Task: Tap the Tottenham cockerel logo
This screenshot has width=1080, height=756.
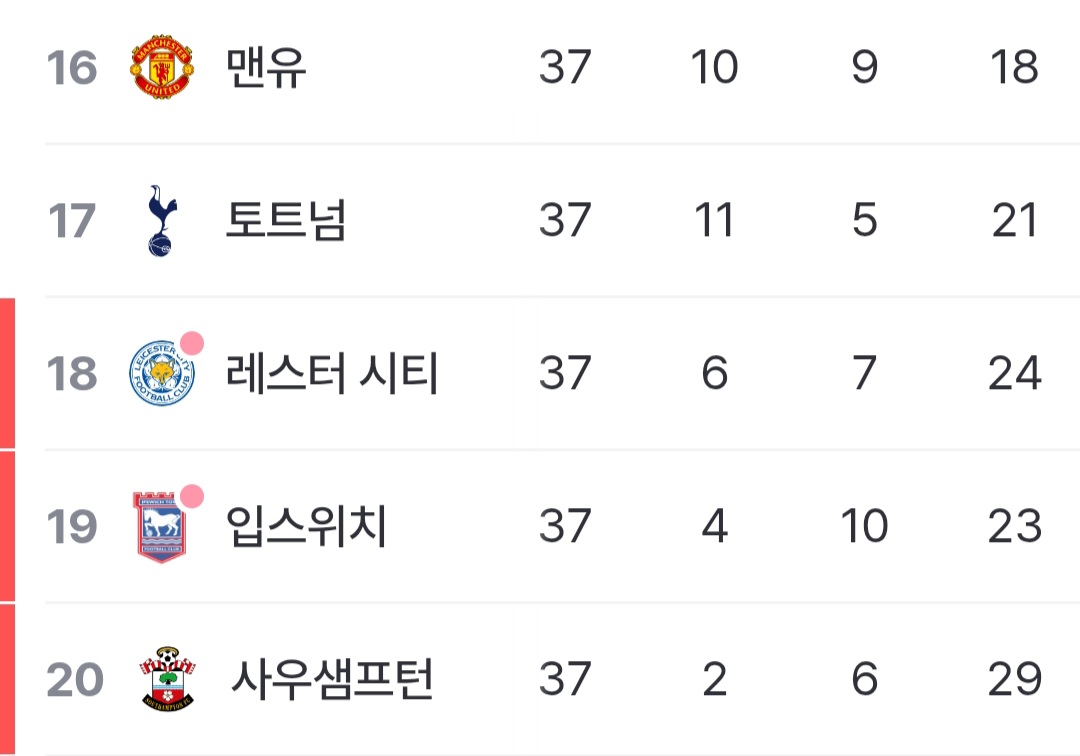Action: (x=163, y=220)
